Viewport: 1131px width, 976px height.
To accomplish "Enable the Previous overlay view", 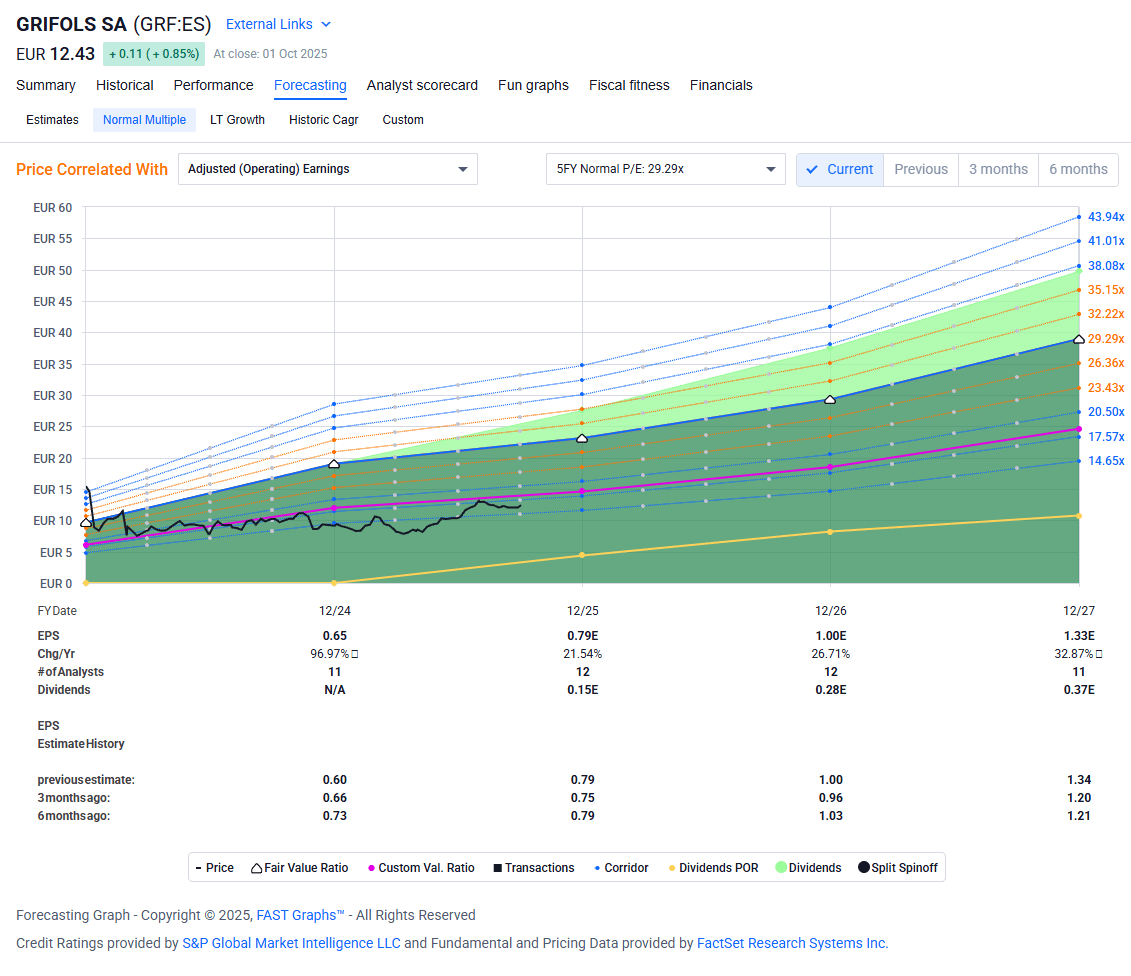I will (920, 170).
